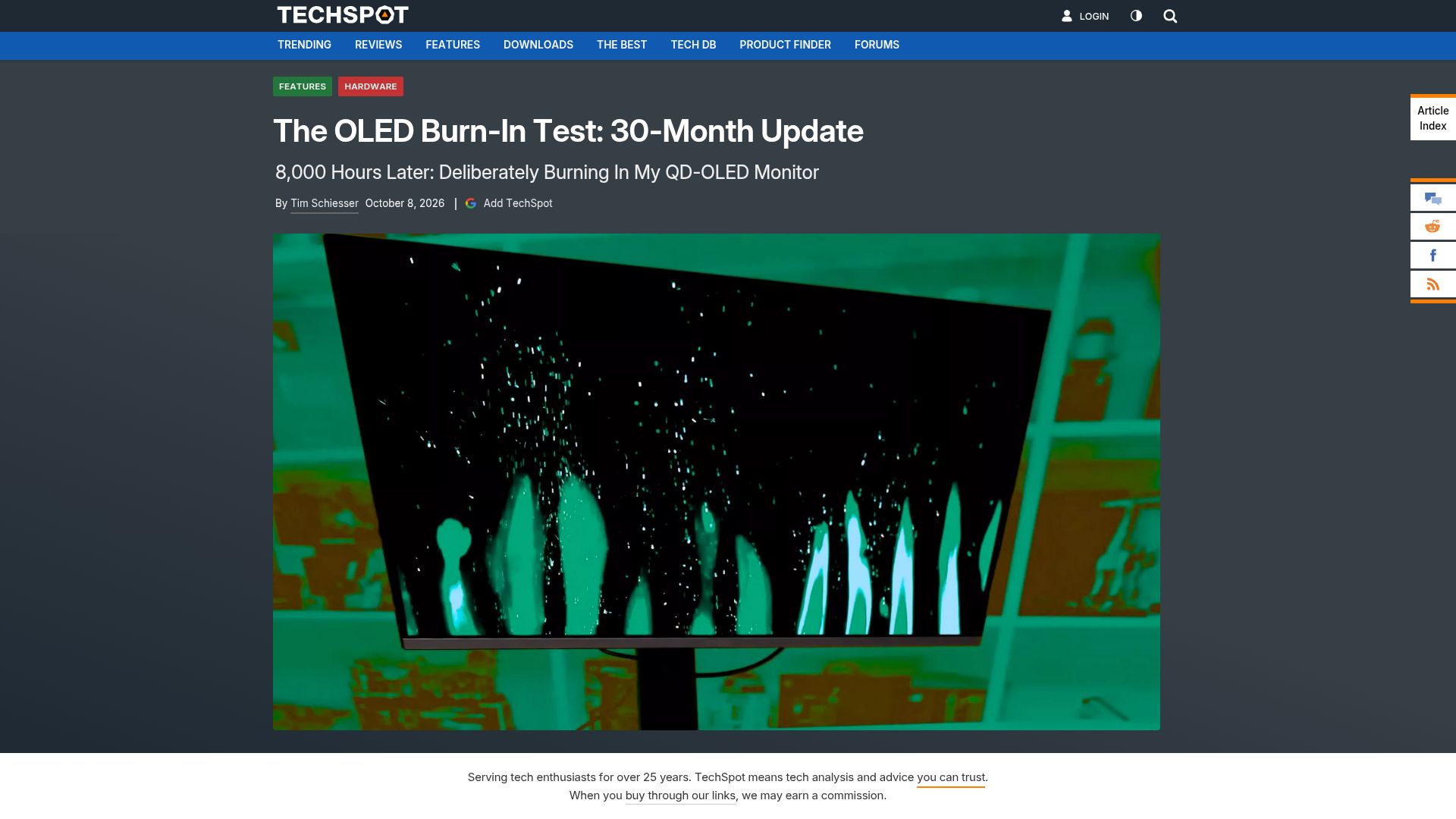Toggle the dark/light theme icon

pyautogui.click(x=1136, y=16)
